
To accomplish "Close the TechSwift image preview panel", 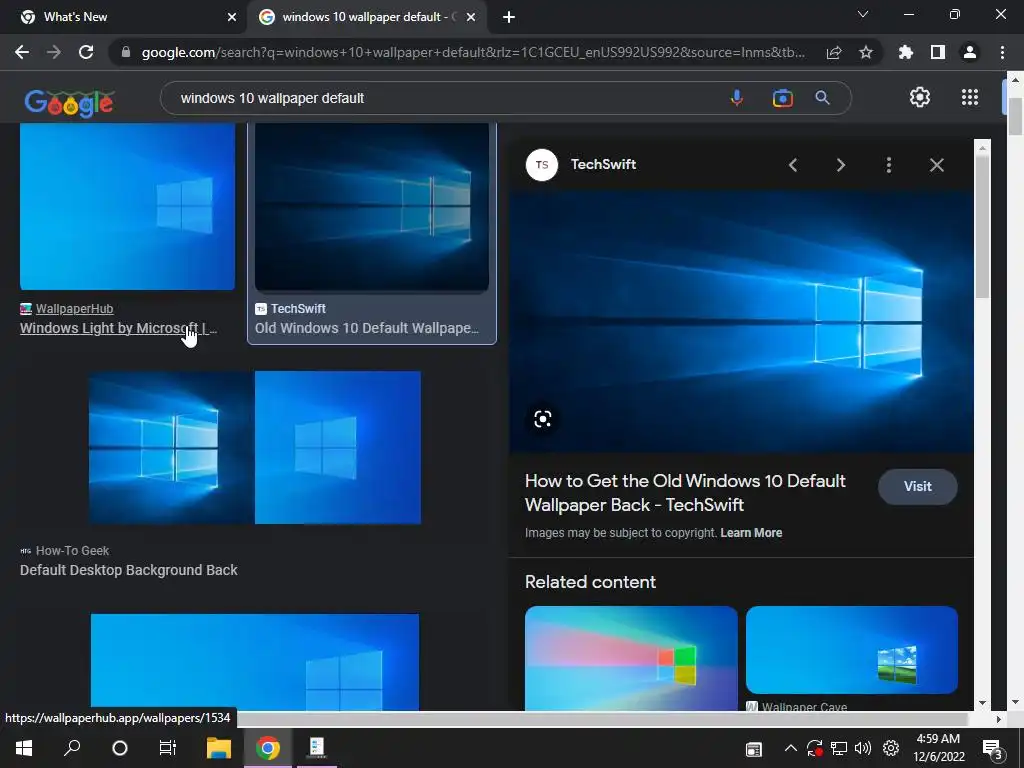I will click(936, 165).
